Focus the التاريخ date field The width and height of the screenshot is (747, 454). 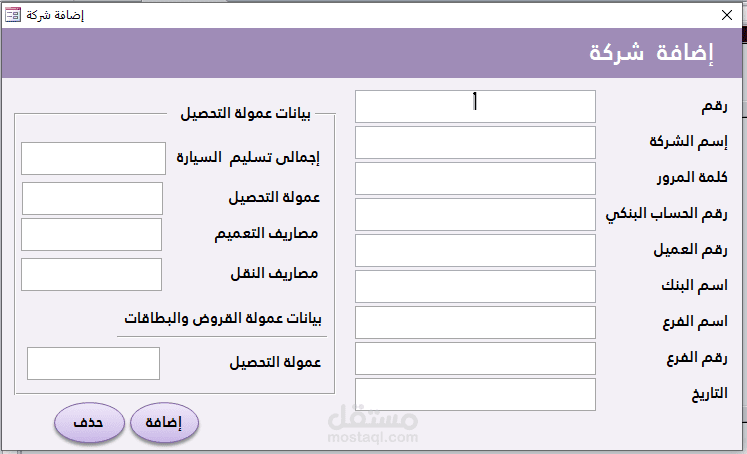475,394
